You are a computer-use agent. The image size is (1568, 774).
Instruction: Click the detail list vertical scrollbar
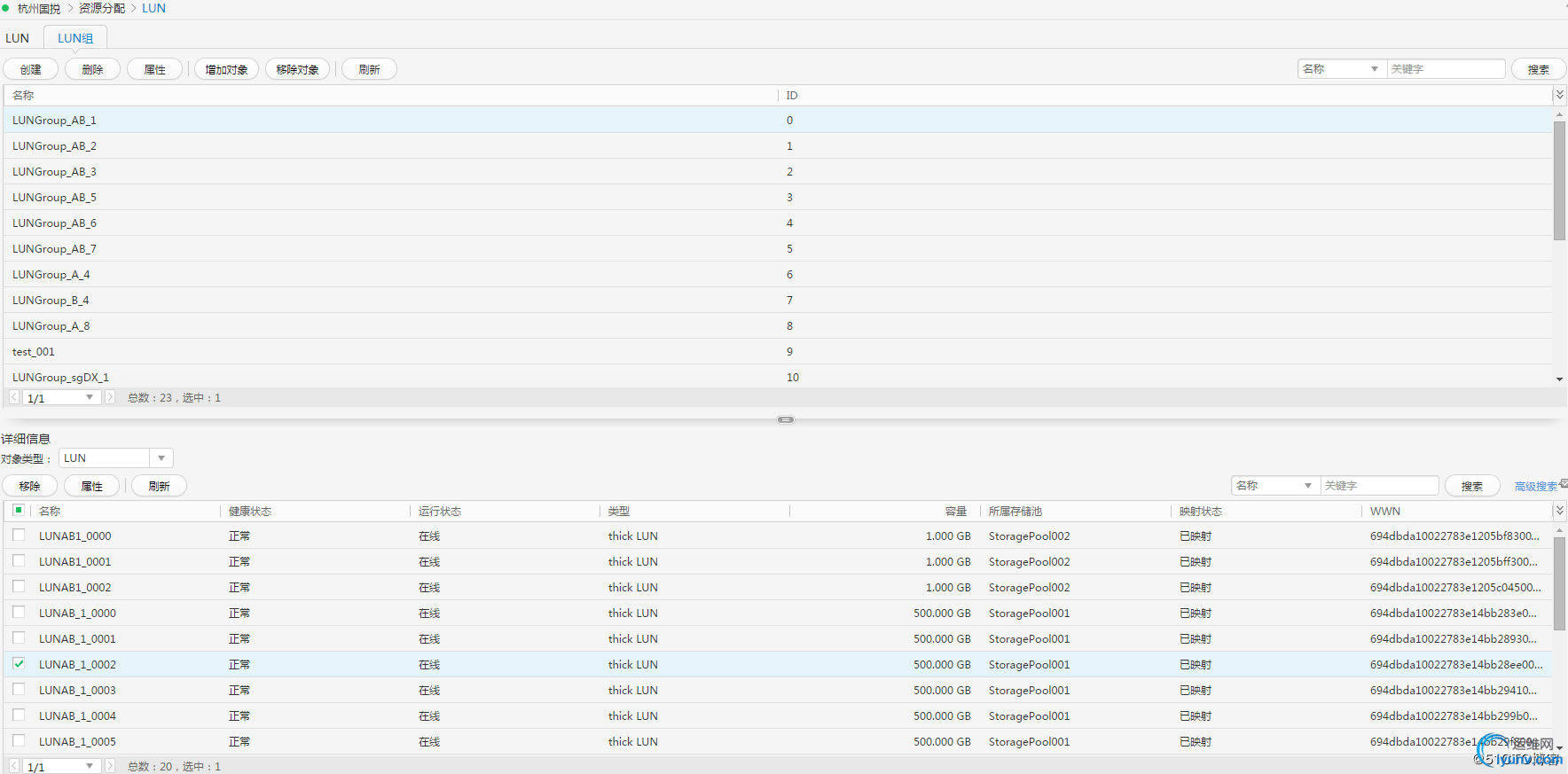(1559, 583)
